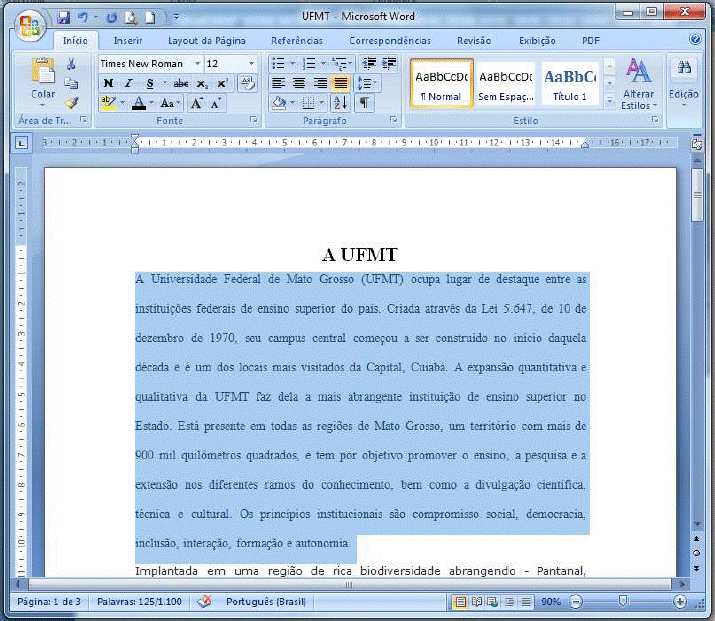Screen dimensions: 715x621
Task: Open Edição find group
Action: (x=684, y=83)
